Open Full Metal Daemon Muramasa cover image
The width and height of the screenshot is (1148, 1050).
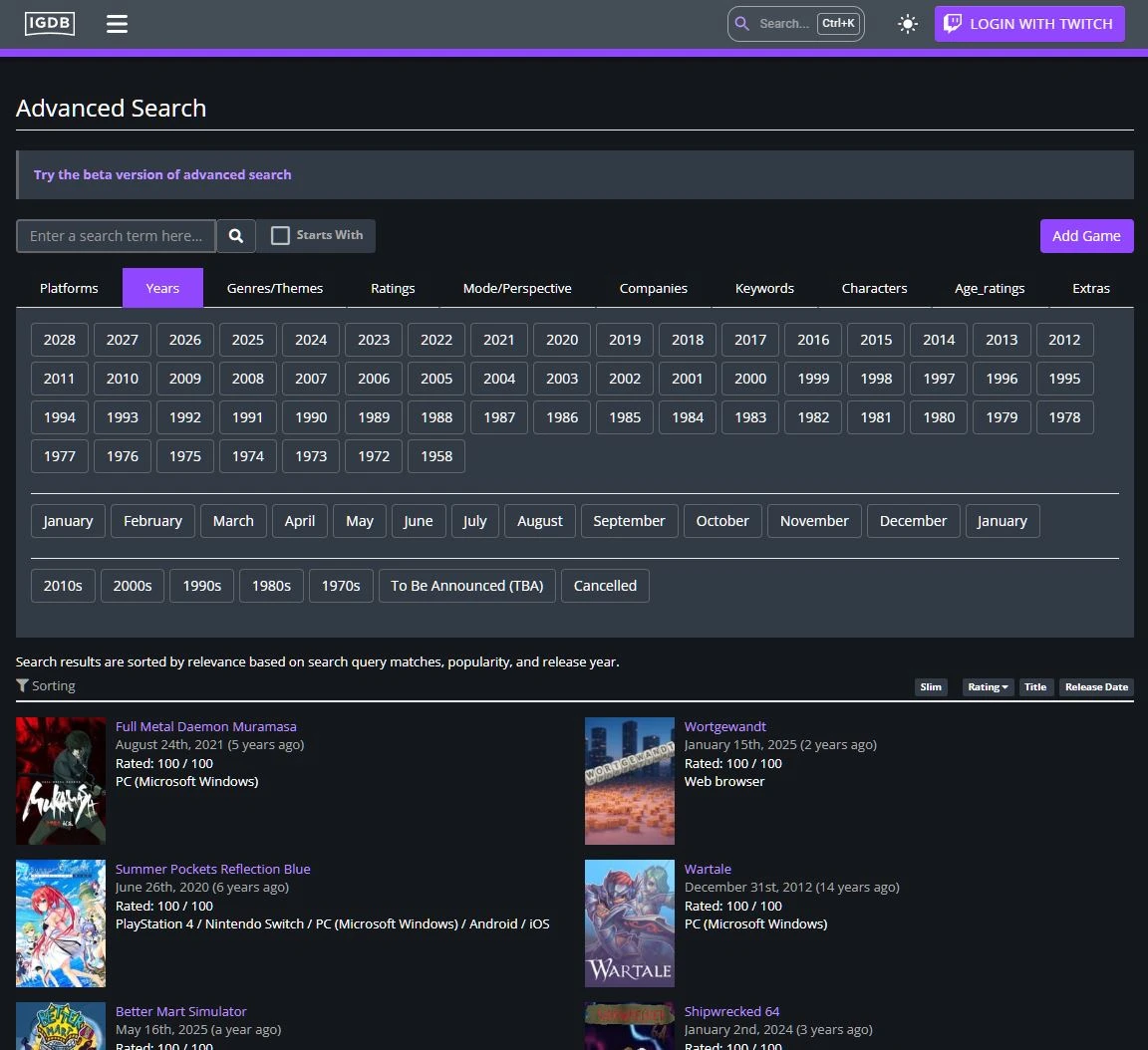(x=61, y=781)
